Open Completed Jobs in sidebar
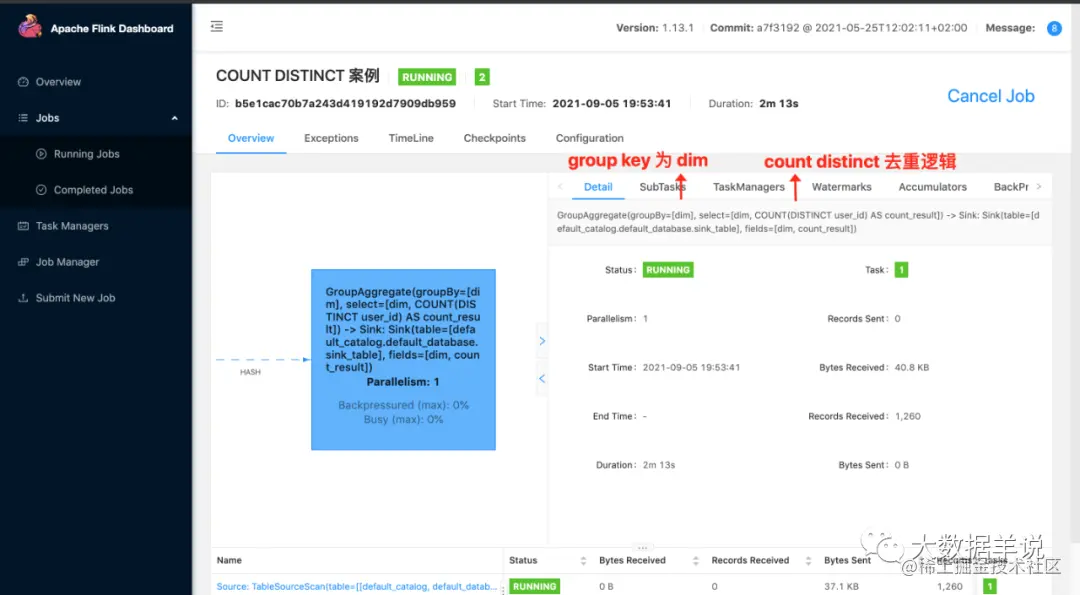This screenshot has height=595, width=1080. pos(93,190)
